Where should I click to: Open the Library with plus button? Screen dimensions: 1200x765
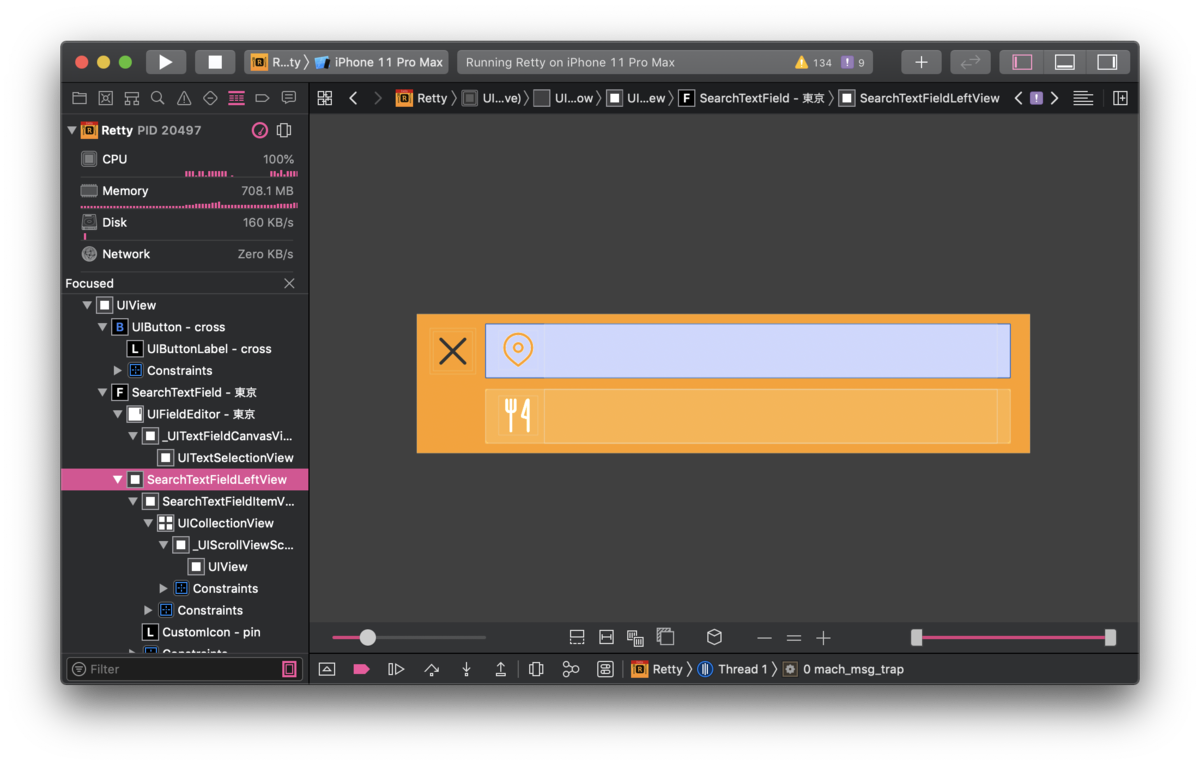(921, 62)
